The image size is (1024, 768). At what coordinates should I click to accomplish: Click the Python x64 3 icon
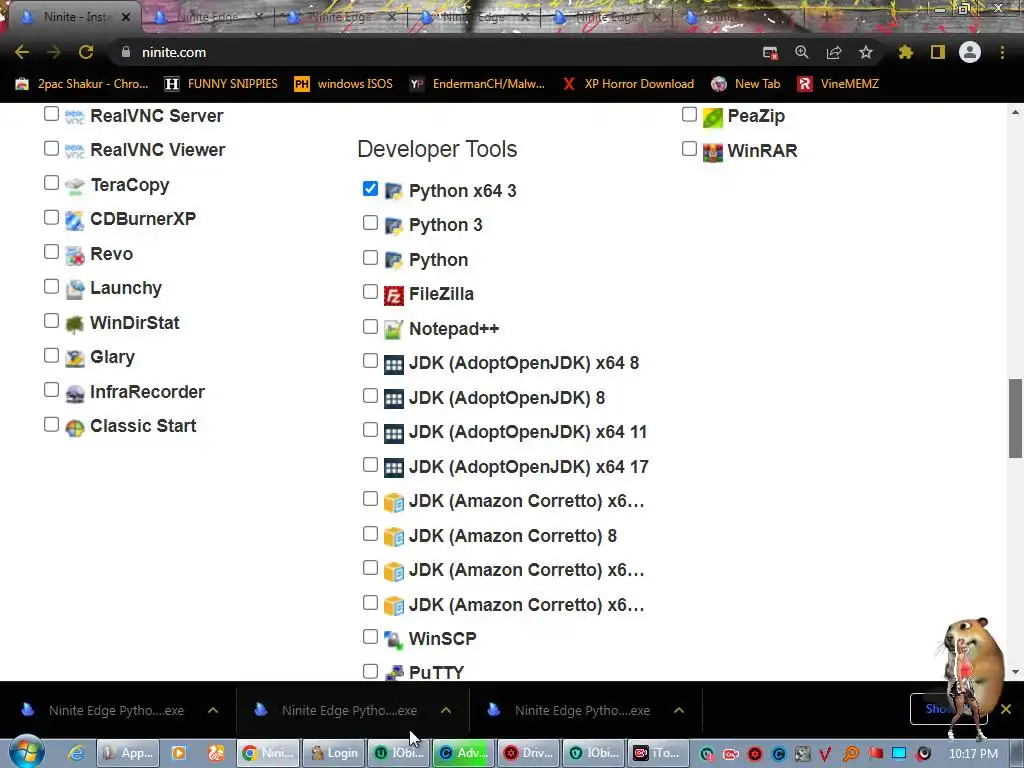coord(393,192)
